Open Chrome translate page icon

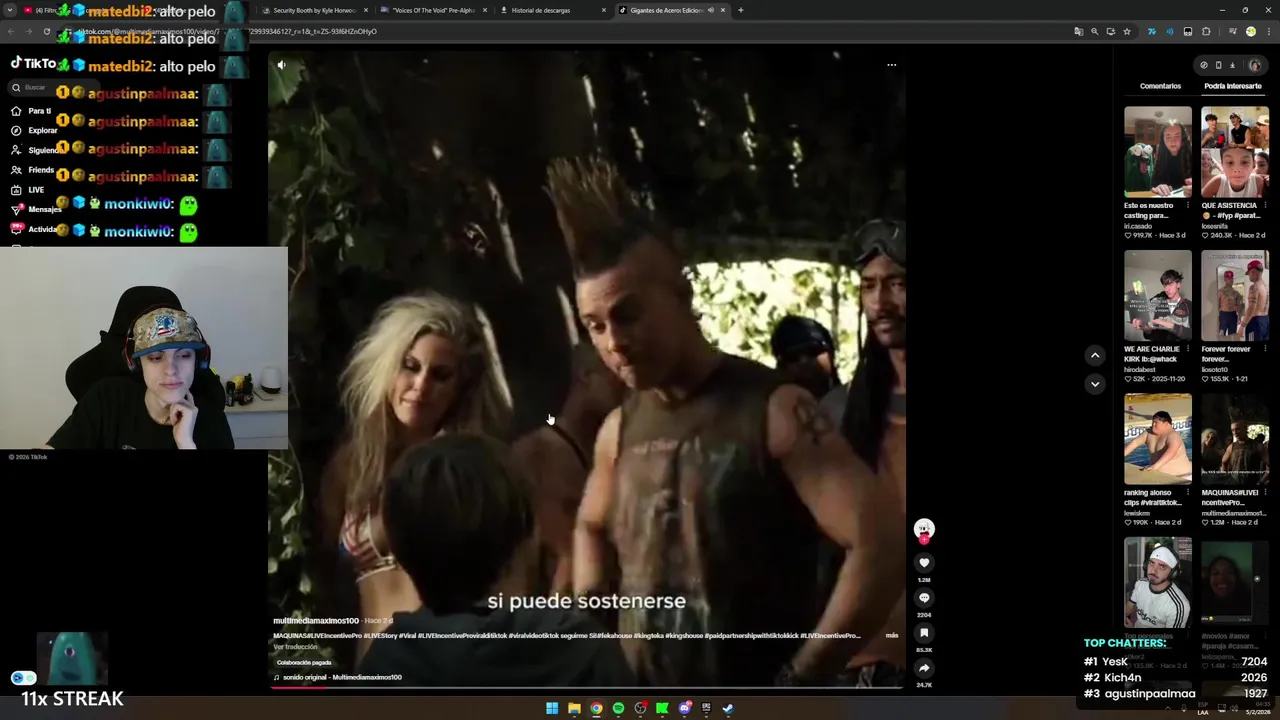(1079, 31)
